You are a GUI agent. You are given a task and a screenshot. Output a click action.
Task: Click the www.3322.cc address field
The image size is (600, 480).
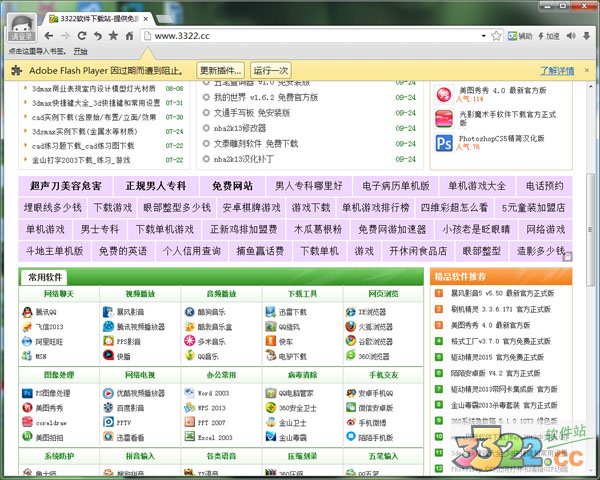(x=310, y=36)
